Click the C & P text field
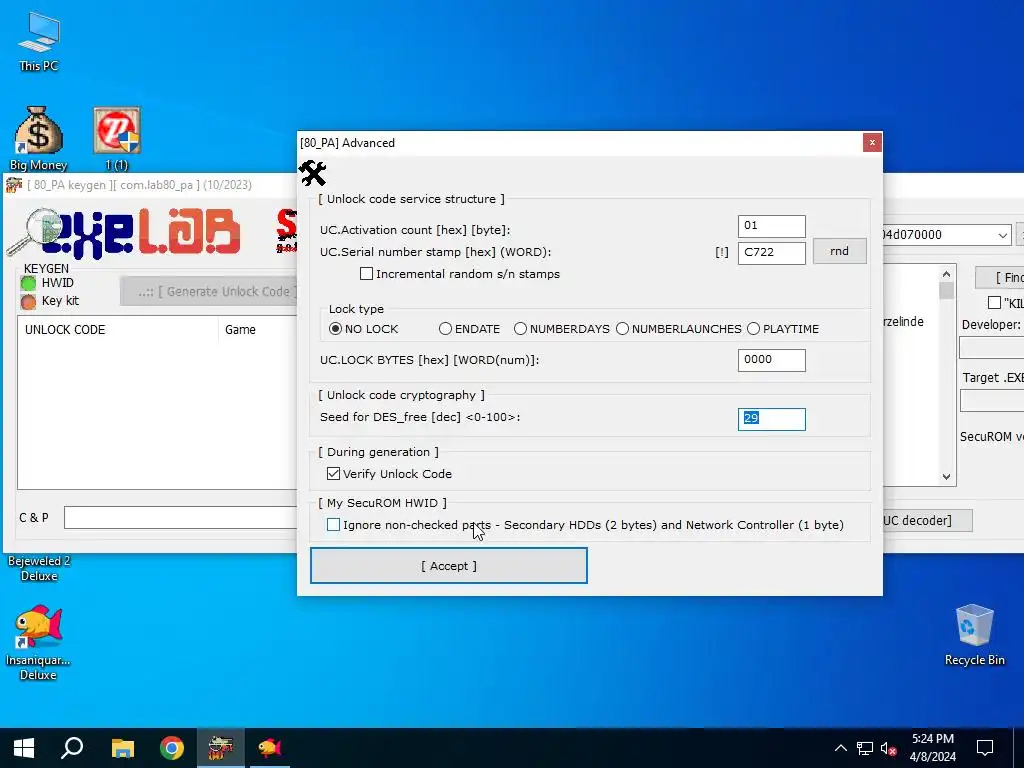This screenshot has width=1024, height=768. [180, 517]
